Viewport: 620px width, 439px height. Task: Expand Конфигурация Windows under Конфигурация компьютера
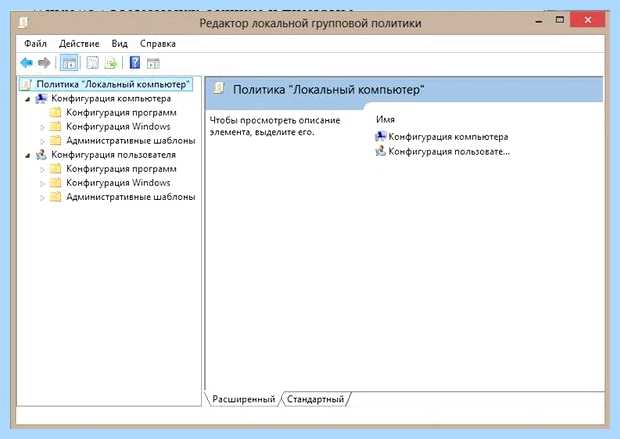click(42, 127)
